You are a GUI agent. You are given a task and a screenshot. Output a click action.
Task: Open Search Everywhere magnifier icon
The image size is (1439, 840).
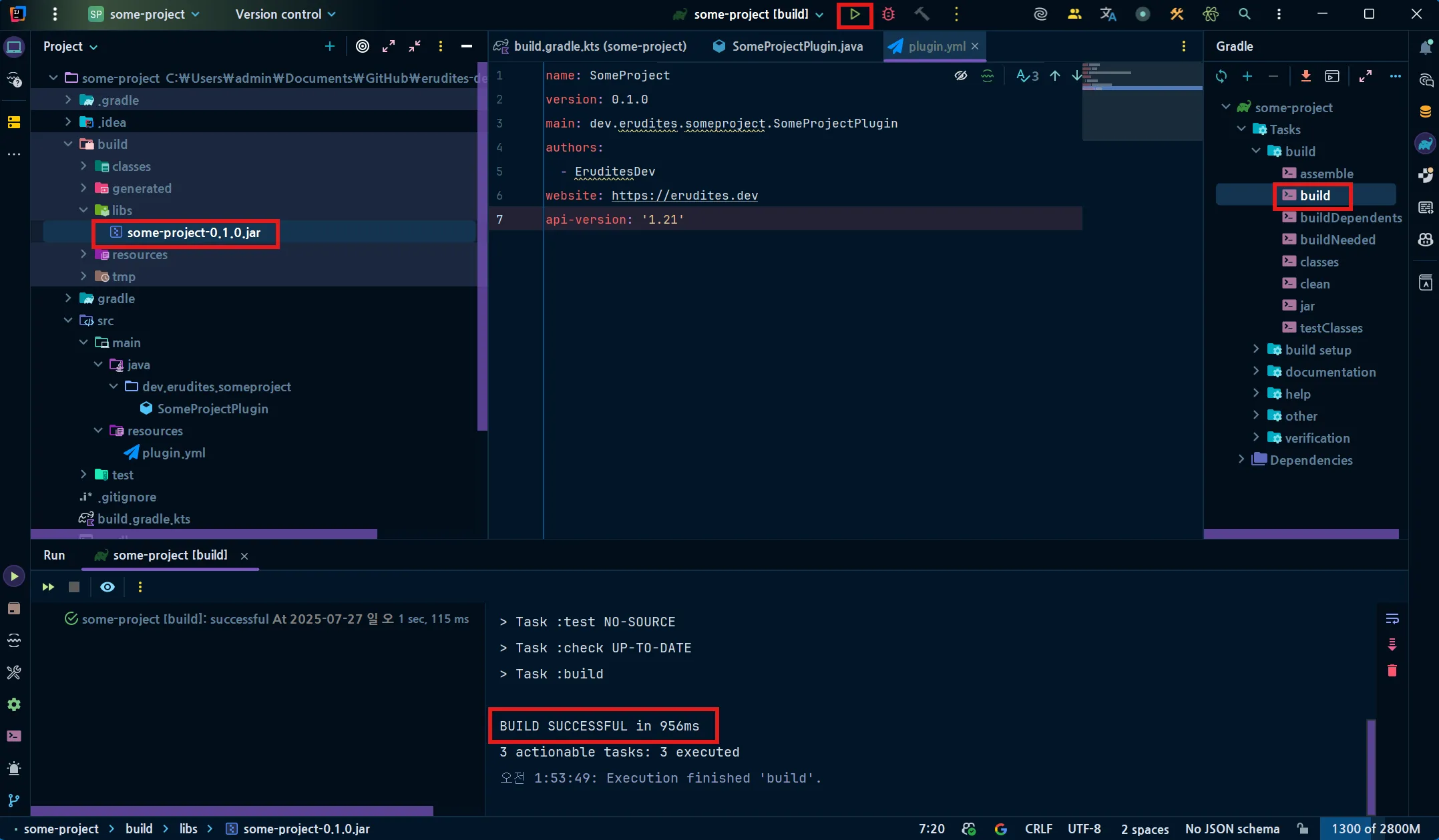(1244, 14)
